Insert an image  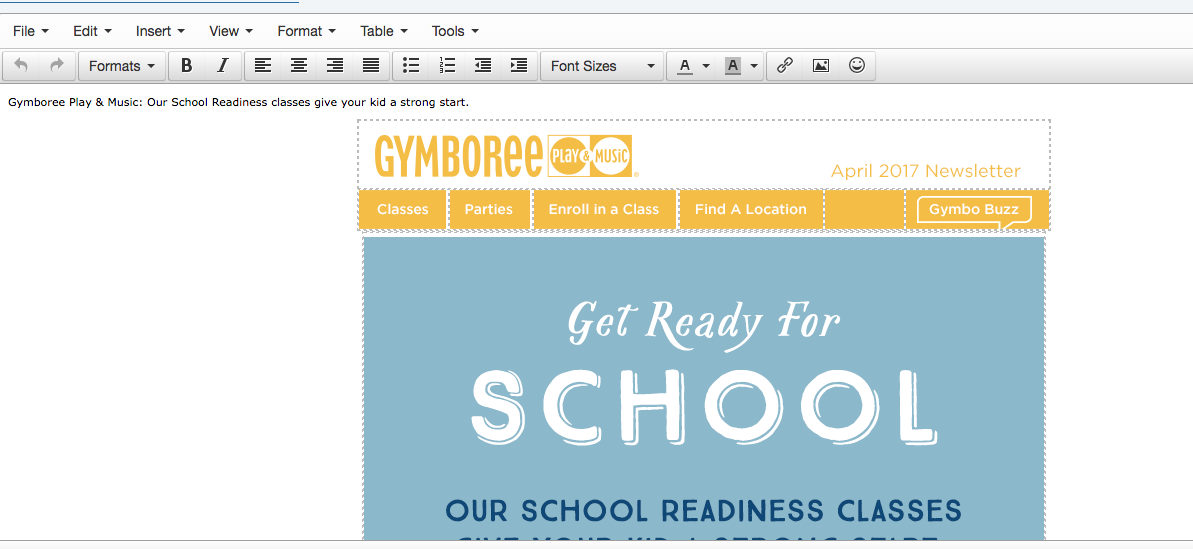(820, 66)
